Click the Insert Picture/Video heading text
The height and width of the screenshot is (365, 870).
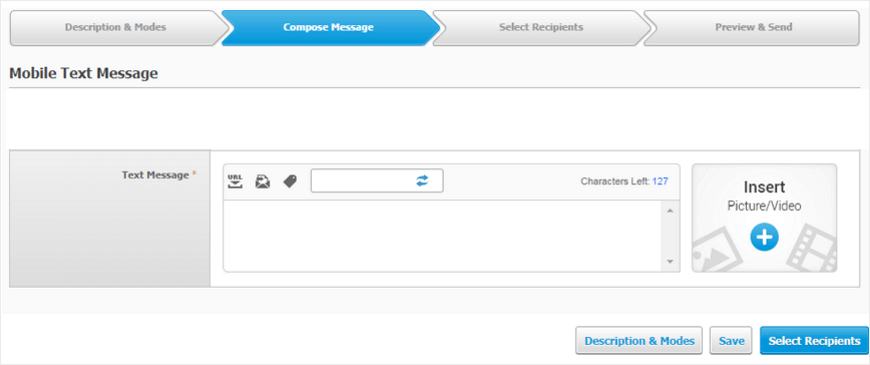[764, 195]
